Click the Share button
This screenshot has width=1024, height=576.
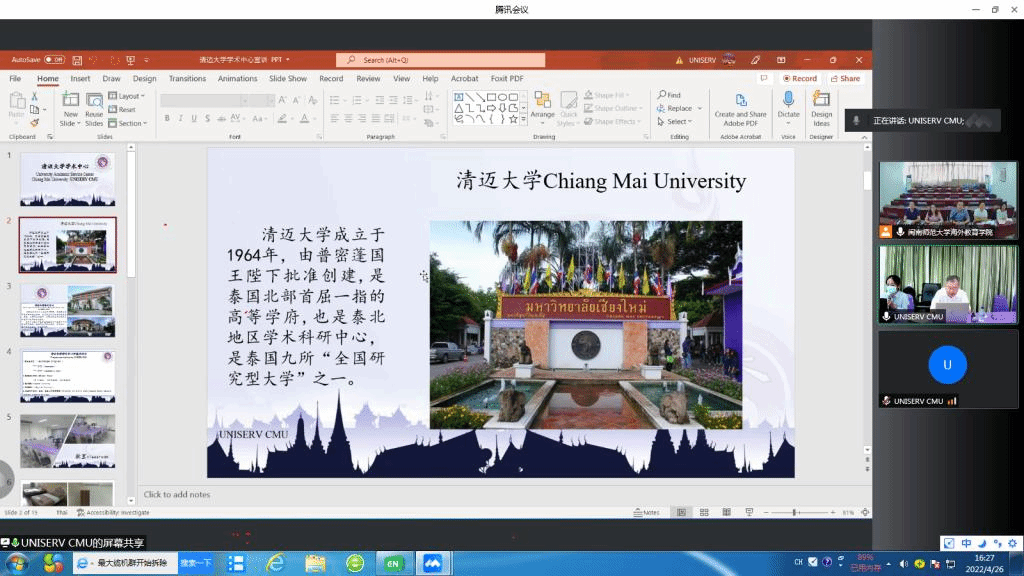coord(845,78)
